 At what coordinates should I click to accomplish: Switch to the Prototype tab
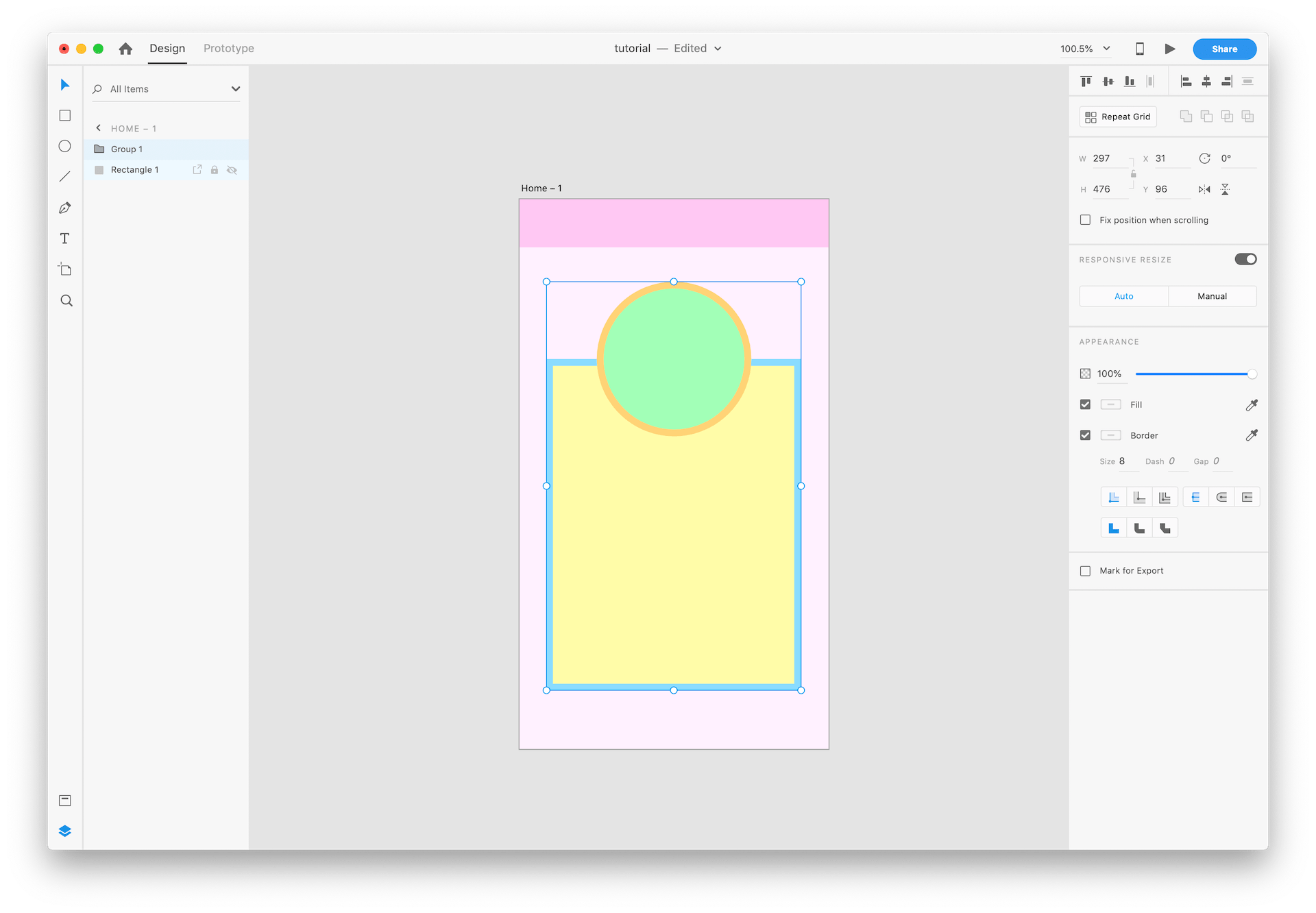[x=229, y=49]
